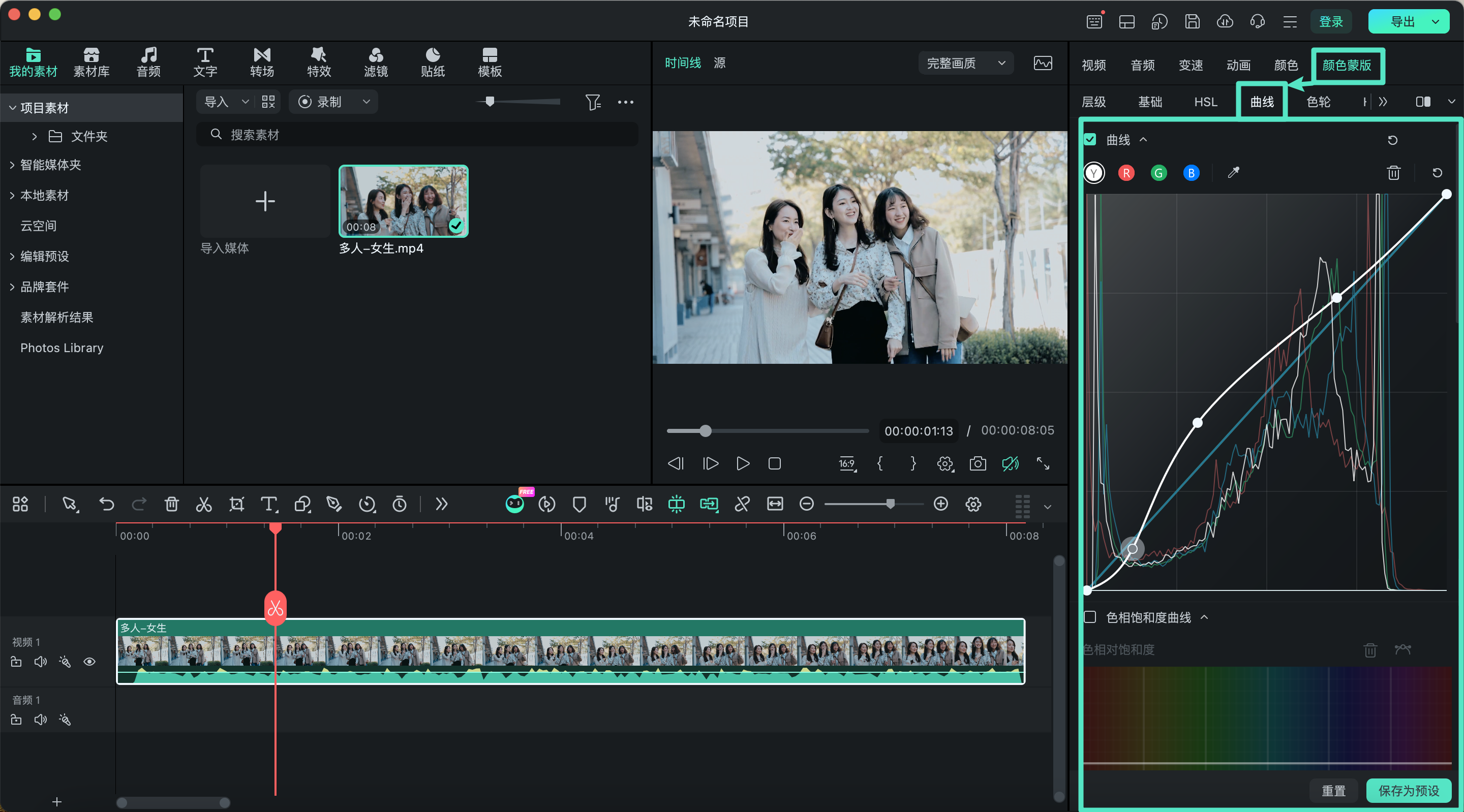Open the filter and sort media icon

click(593, 102)
